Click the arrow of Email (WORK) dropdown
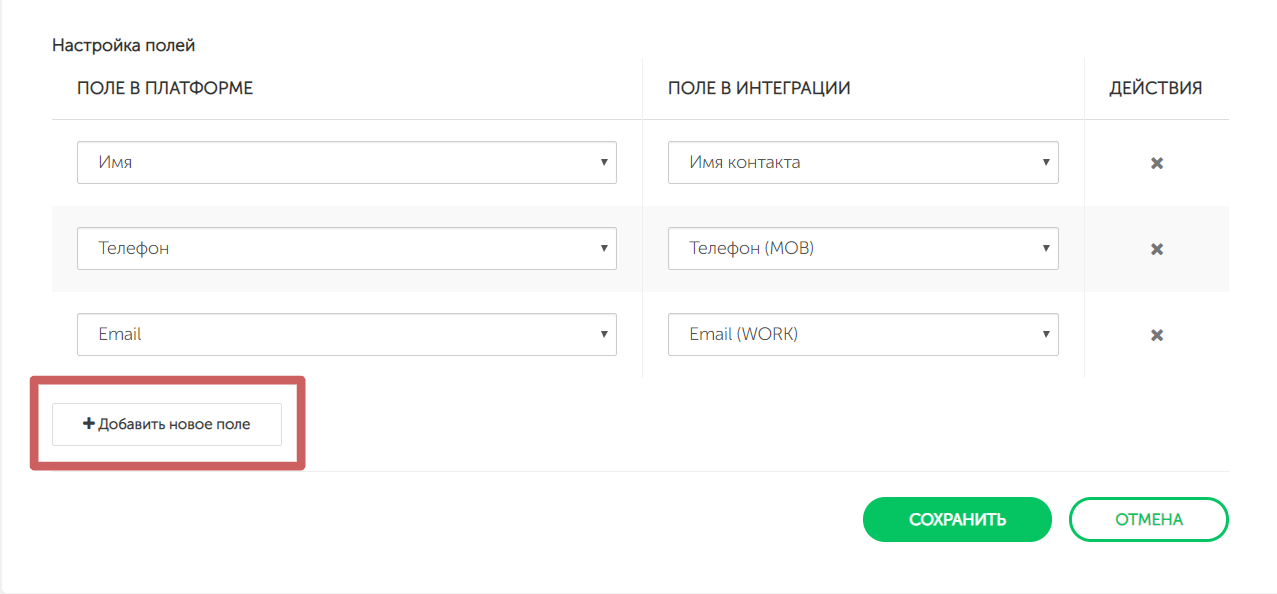Image resolution: width=1277 pixels, height=594 pixels. click(1046, 334)
